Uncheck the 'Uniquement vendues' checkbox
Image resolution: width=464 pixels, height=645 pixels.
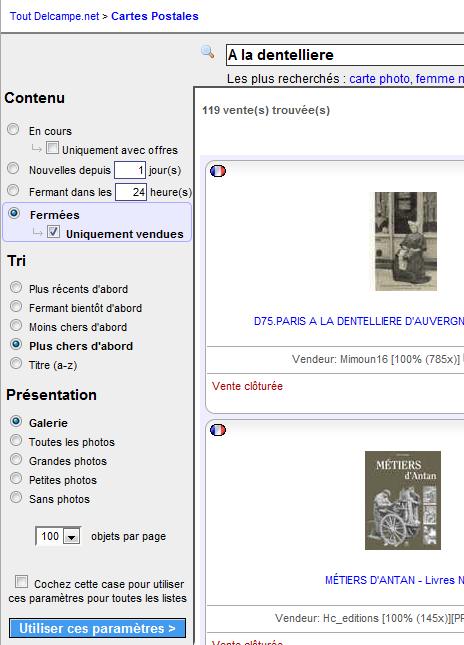click(53, 232)
